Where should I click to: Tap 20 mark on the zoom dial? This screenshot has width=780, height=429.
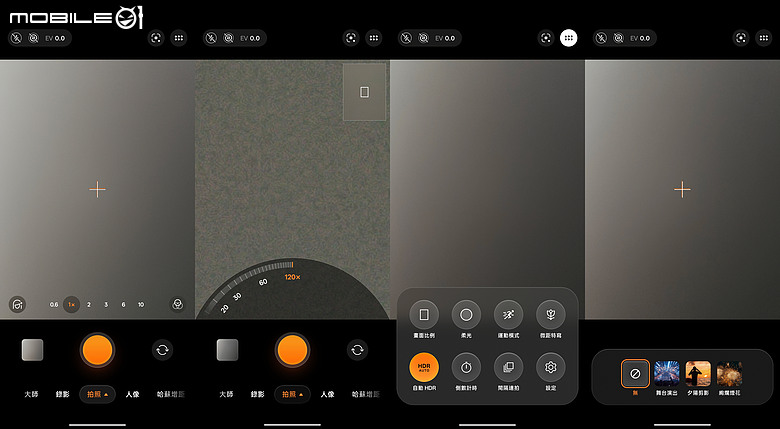(225, 309)
